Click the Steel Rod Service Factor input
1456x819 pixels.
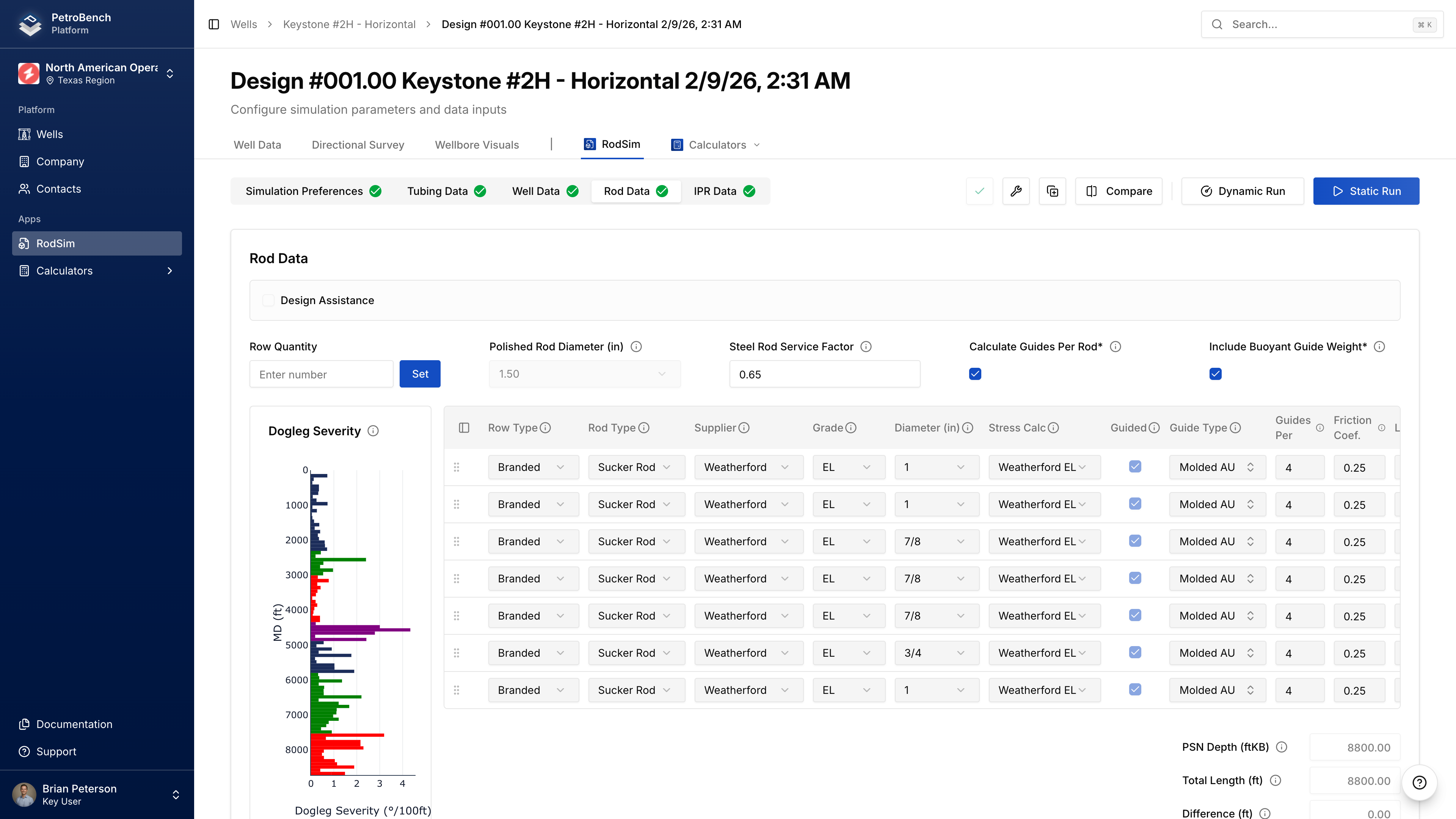pyautogui.click(x=824, y=374)
